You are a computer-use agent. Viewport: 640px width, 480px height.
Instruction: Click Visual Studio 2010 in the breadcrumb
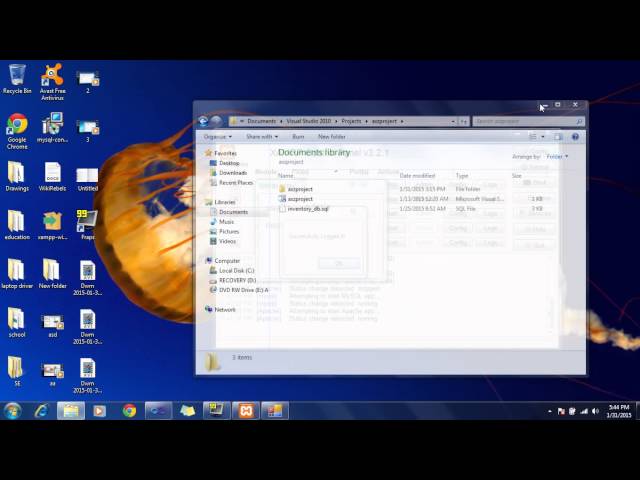click(x=309, y=121)
